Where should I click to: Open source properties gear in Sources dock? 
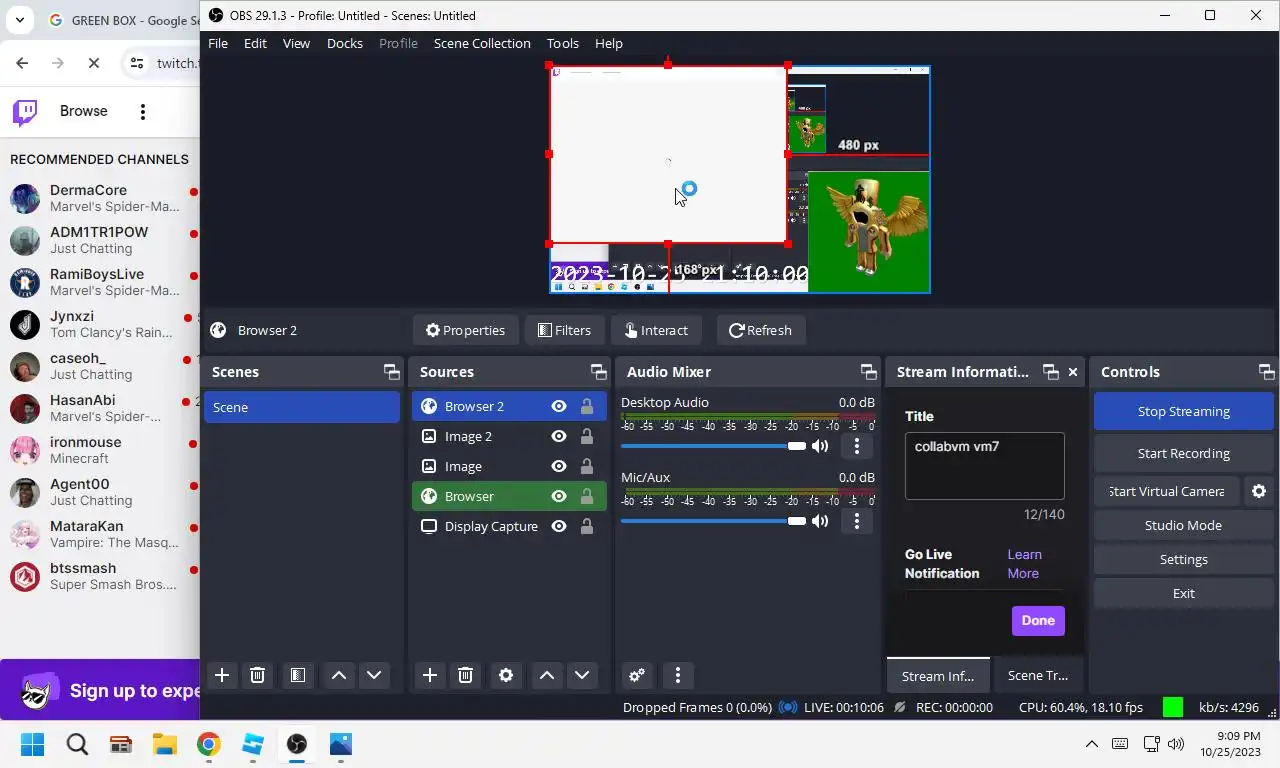click(506, 675)
